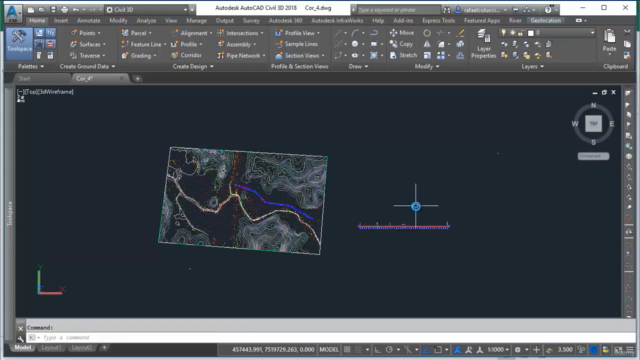Select the Circle draw tool
Screen dimensions: 640x360
pyautogui.click(x=355, y=44)
